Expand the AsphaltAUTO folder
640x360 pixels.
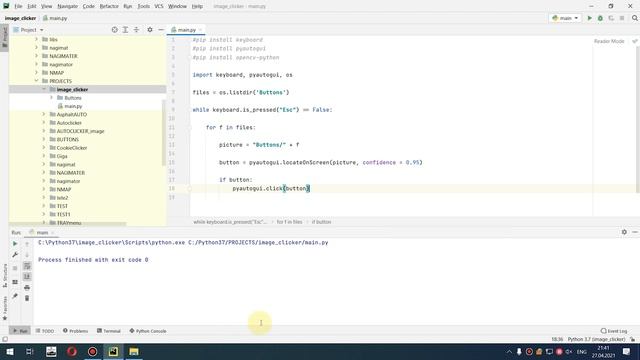(44, 114)
